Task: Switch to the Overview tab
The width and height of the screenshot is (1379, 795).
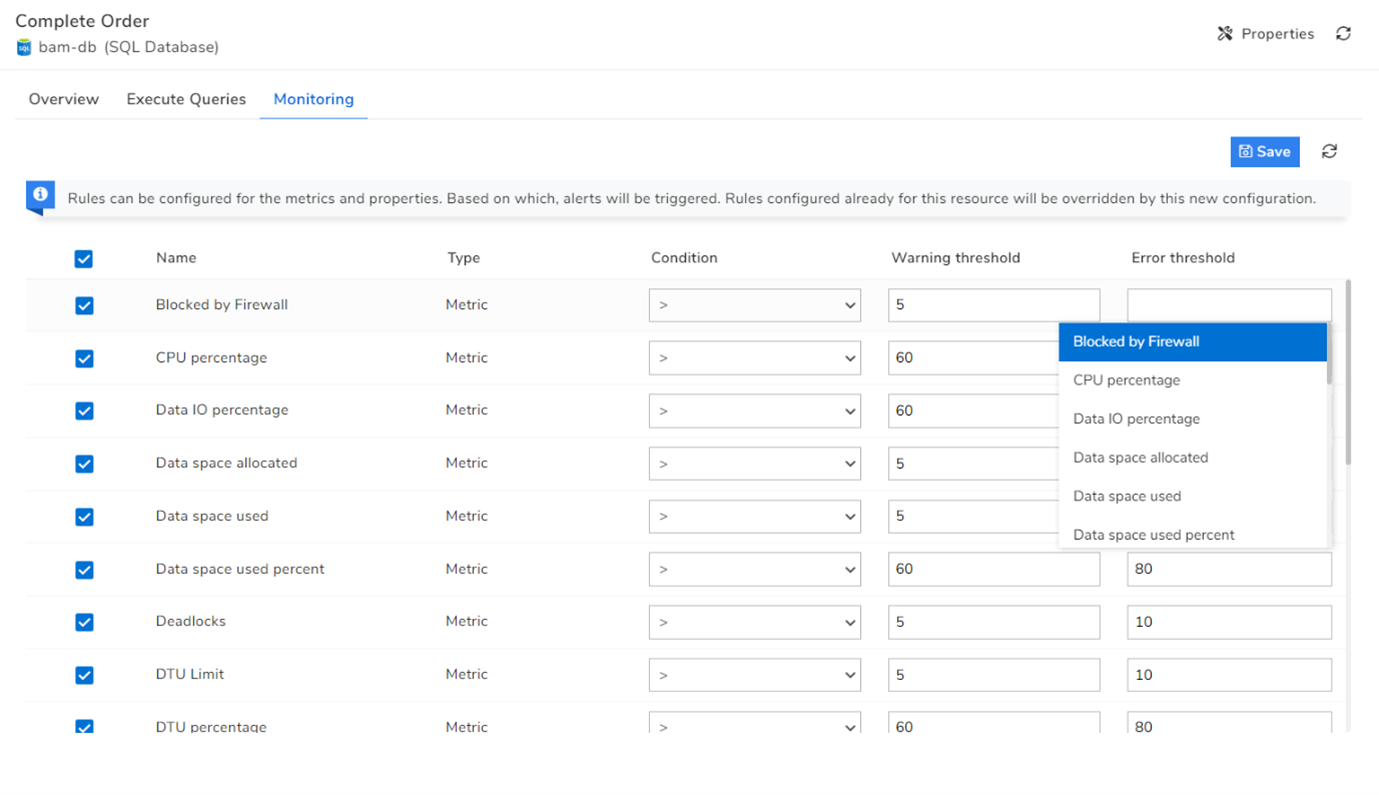Action: point(64,99)
